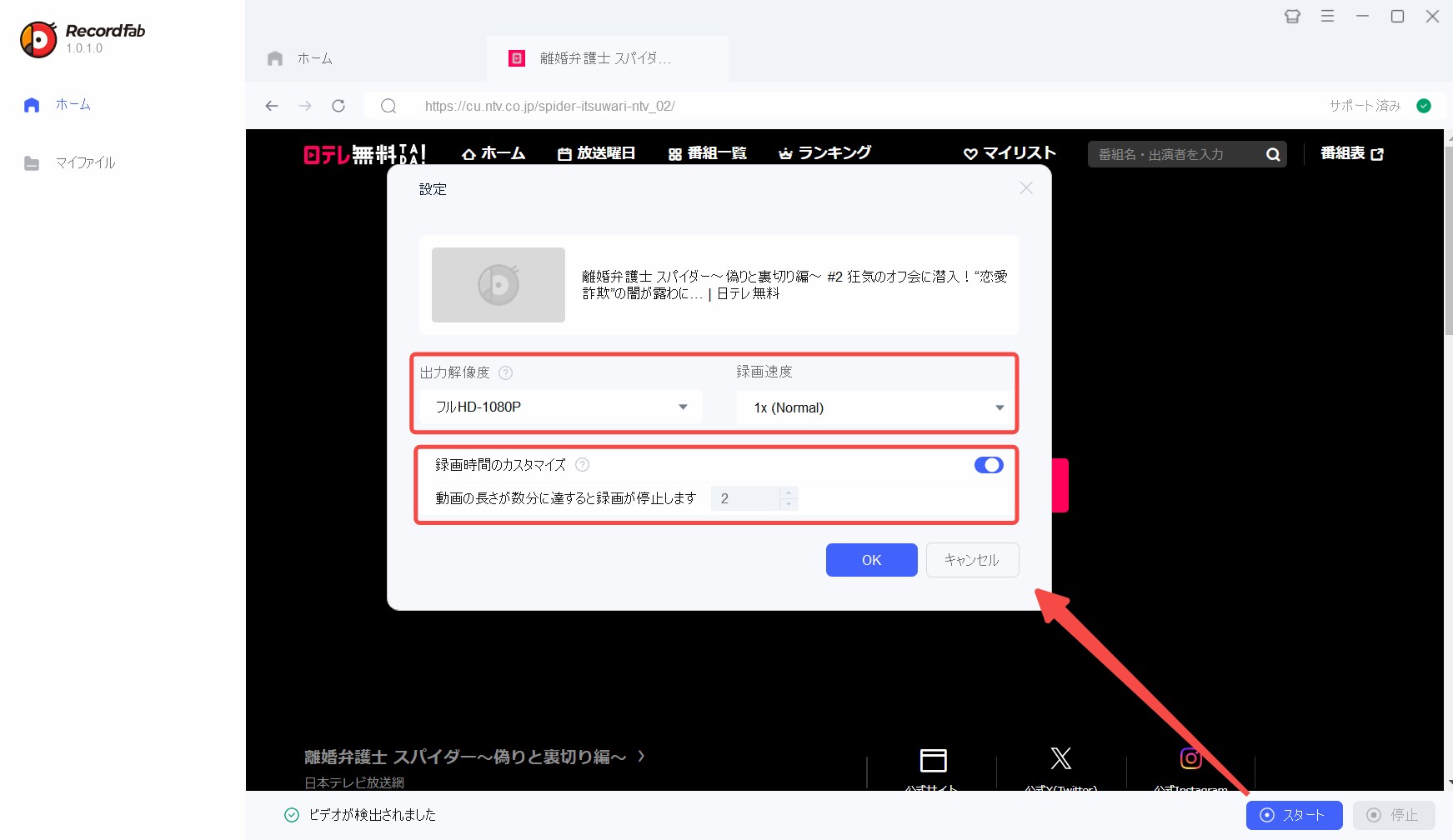Click the 出力解像度 help question icon
Viewport: 1453px width, 840px height.
[x=505, y=372]
